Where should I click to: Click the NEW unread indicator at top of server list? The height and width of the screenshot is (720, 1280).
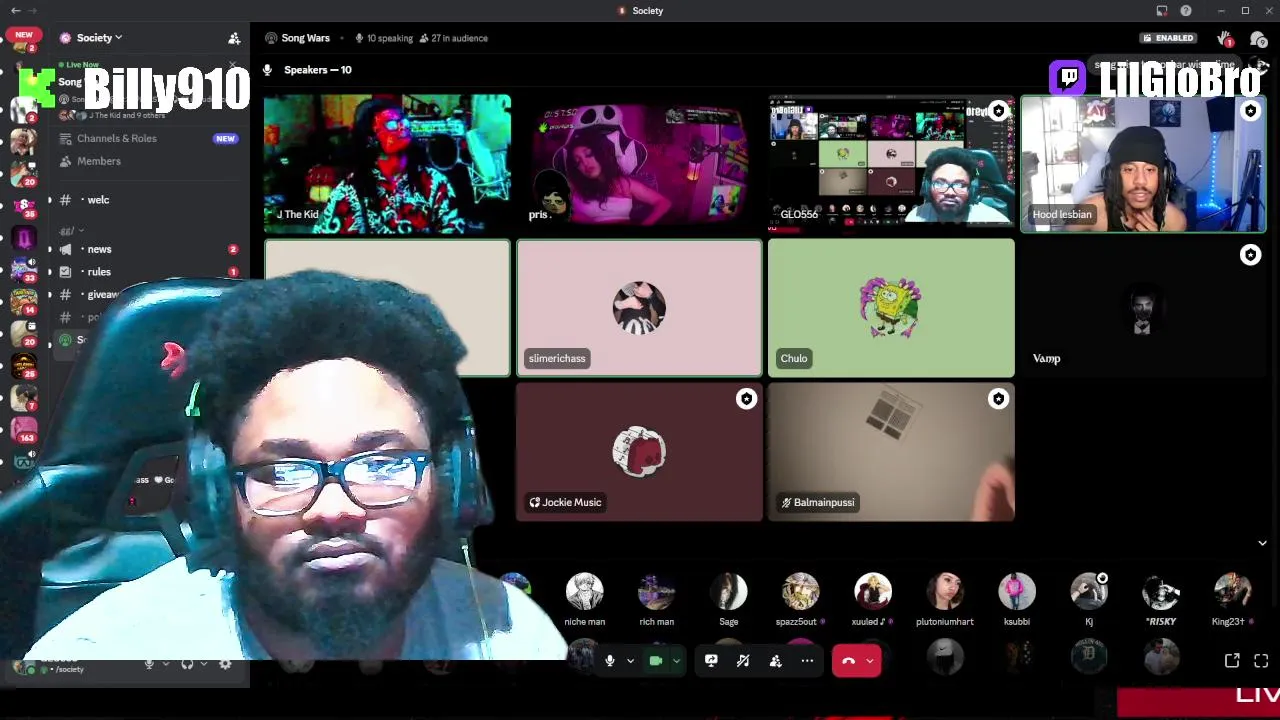(24, 35)
